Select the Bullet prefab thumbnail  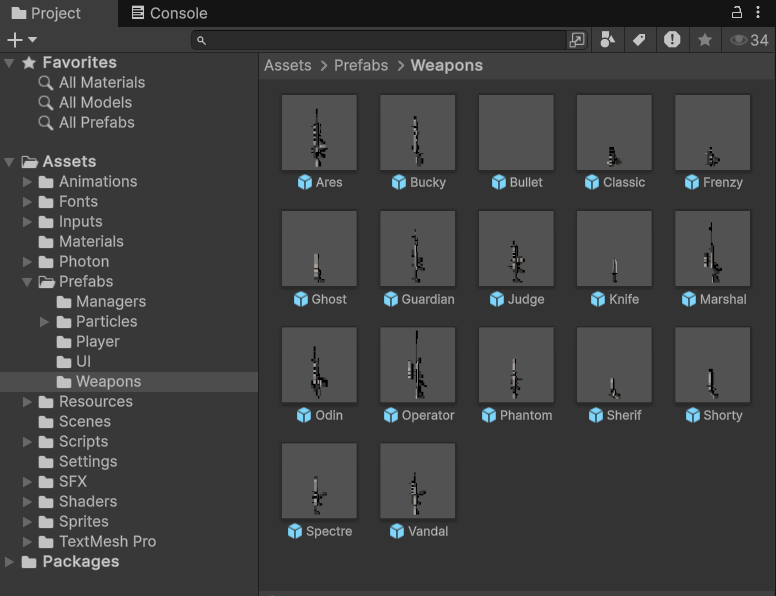[x=516, y=132]
